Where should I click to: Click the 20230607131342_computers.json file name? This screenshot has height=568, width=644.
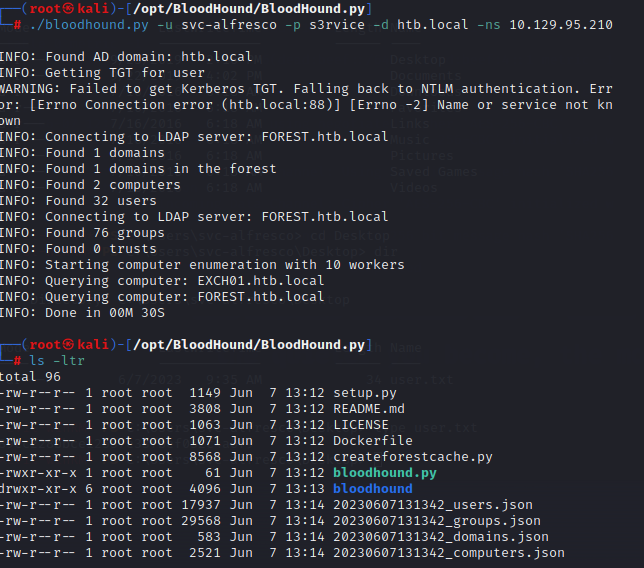click(x=449, y=553)
